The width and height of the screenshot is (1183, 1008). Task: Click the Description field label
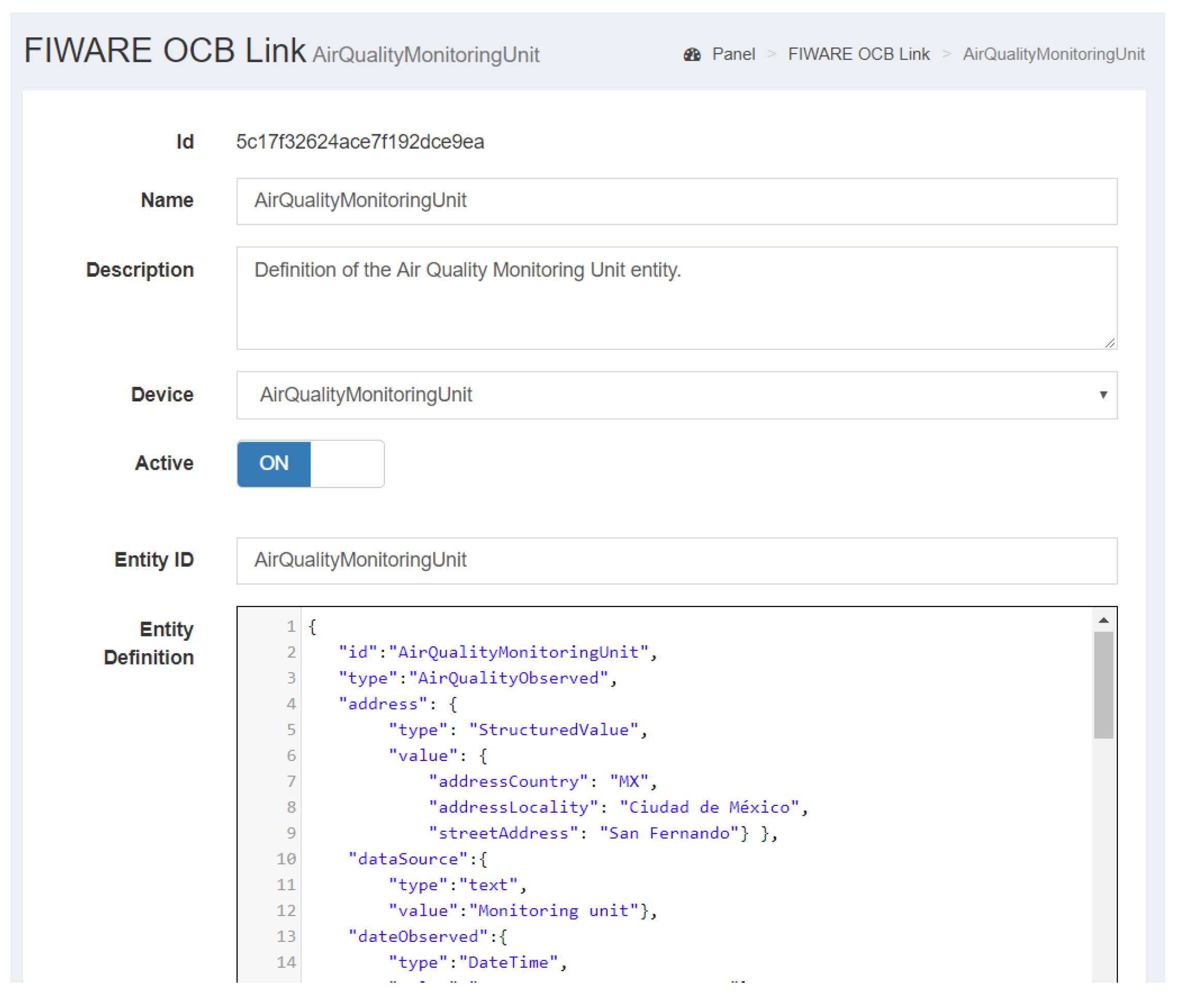tap(140, 270)
